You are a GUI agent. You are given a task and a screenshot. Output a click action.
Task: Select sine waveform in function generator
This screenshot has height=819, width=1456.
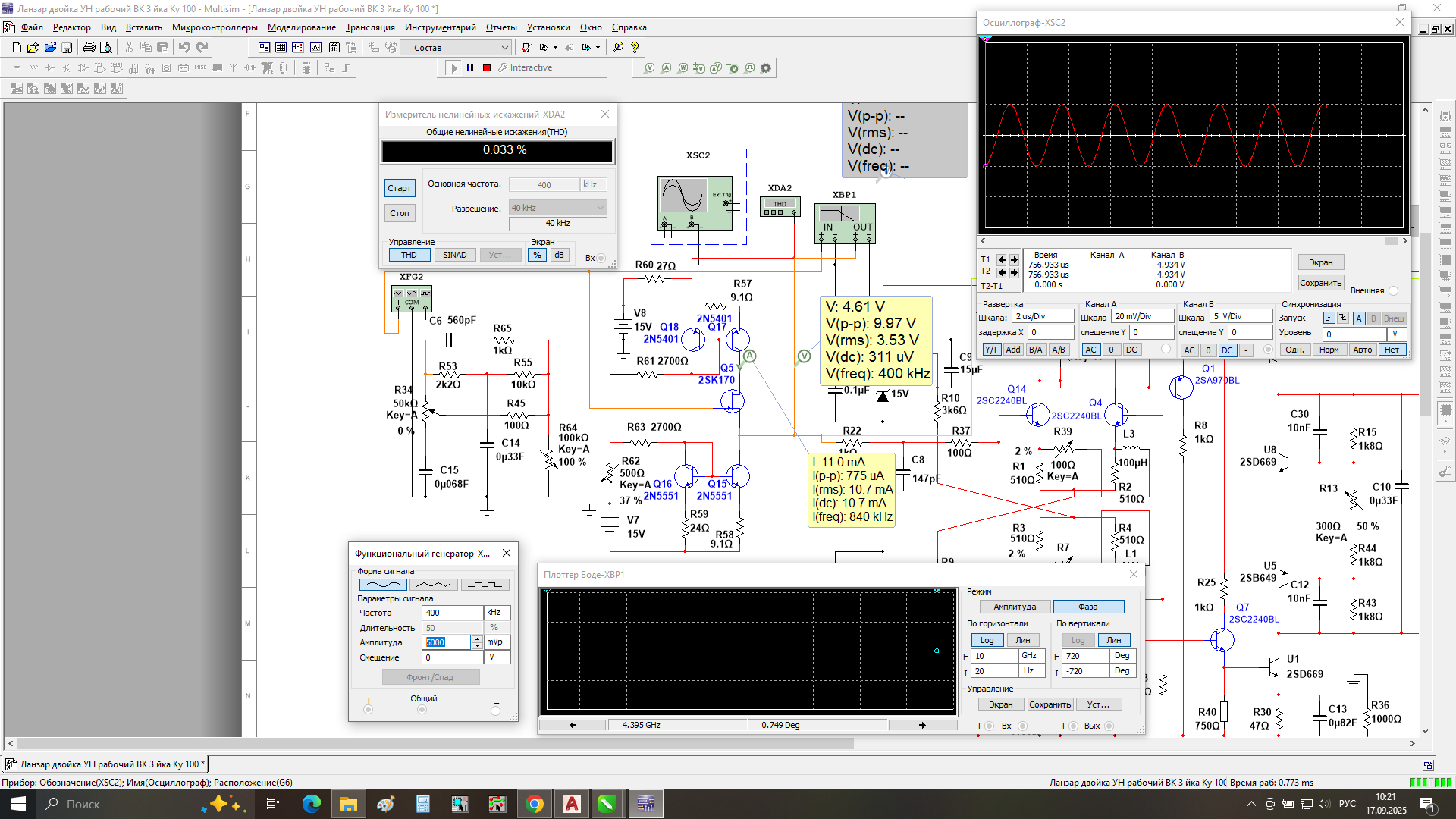382,585
